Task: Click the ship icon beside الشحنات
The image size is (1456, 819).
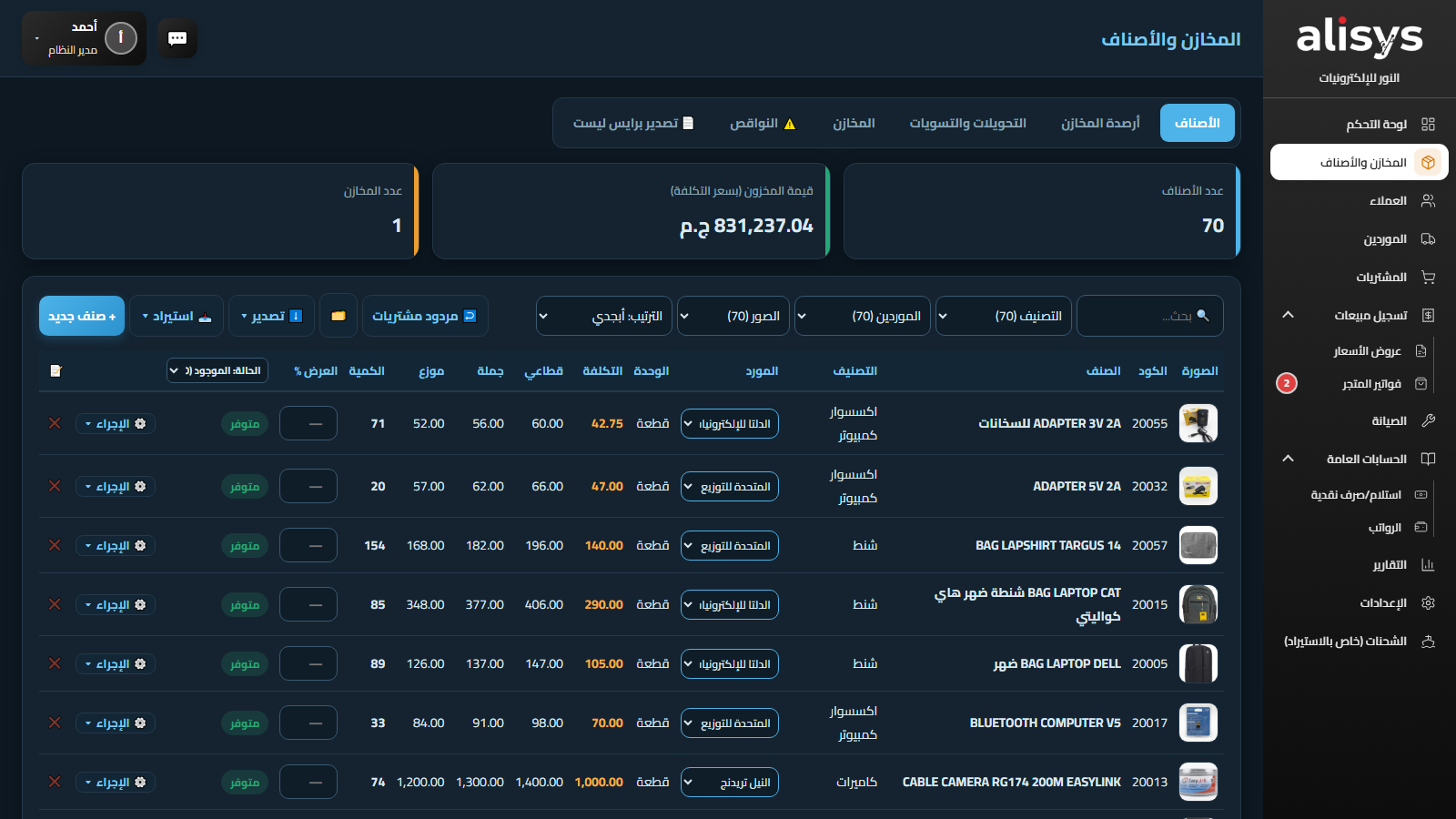Action: tap(1428, 641)
